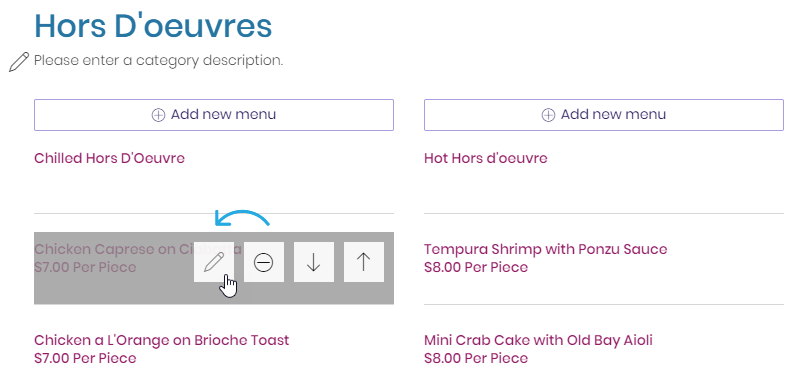Select the Hot Hors d'oeuvre heading
The image size is (796, 386).
485,158
